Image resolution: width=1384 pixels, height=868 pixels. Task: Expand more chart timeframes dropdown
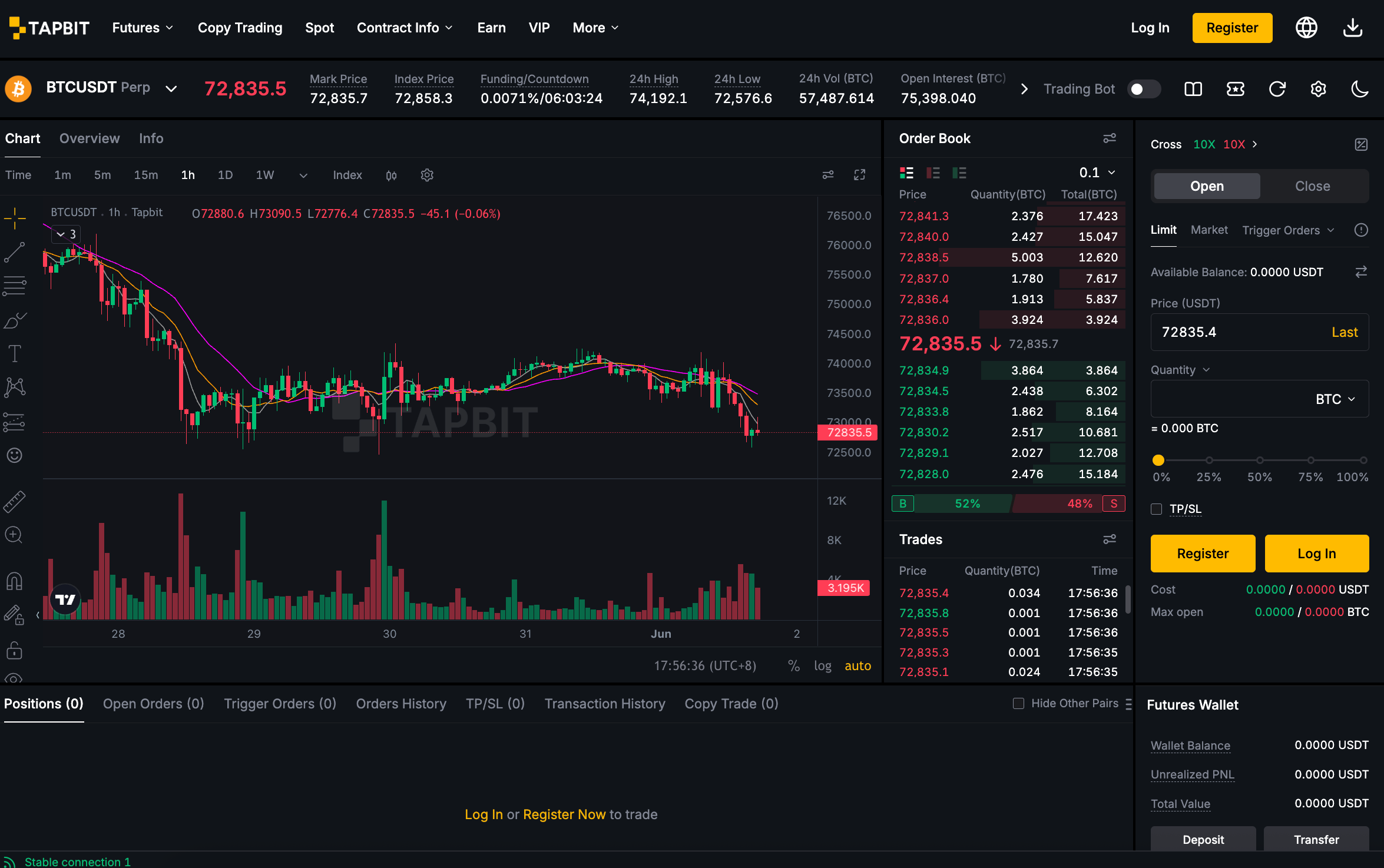pos(303,175)
